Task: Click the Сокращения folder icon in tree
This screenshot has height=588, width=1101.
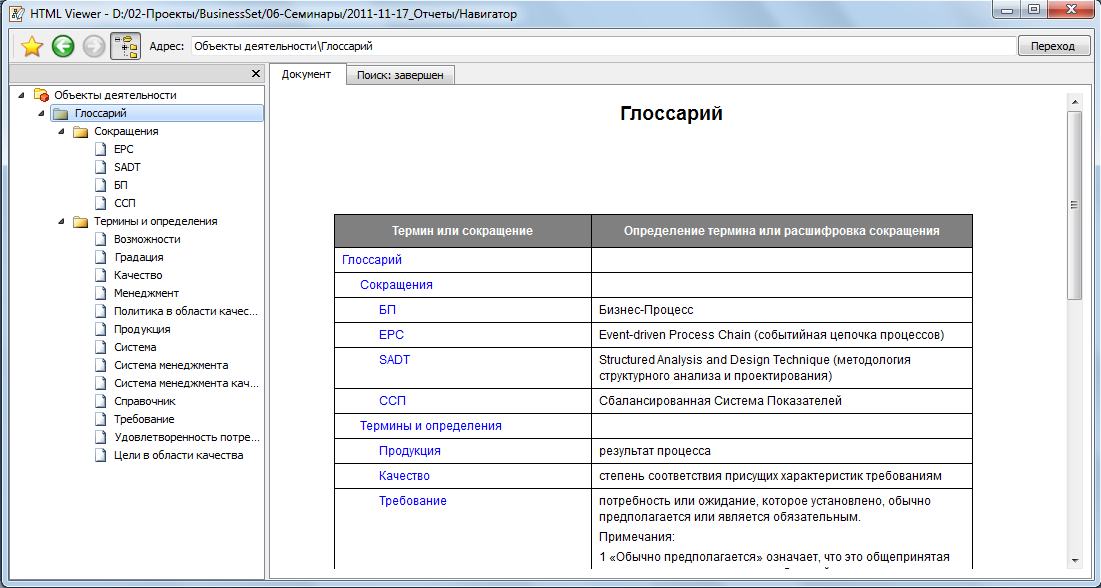Action: (80, 131)
